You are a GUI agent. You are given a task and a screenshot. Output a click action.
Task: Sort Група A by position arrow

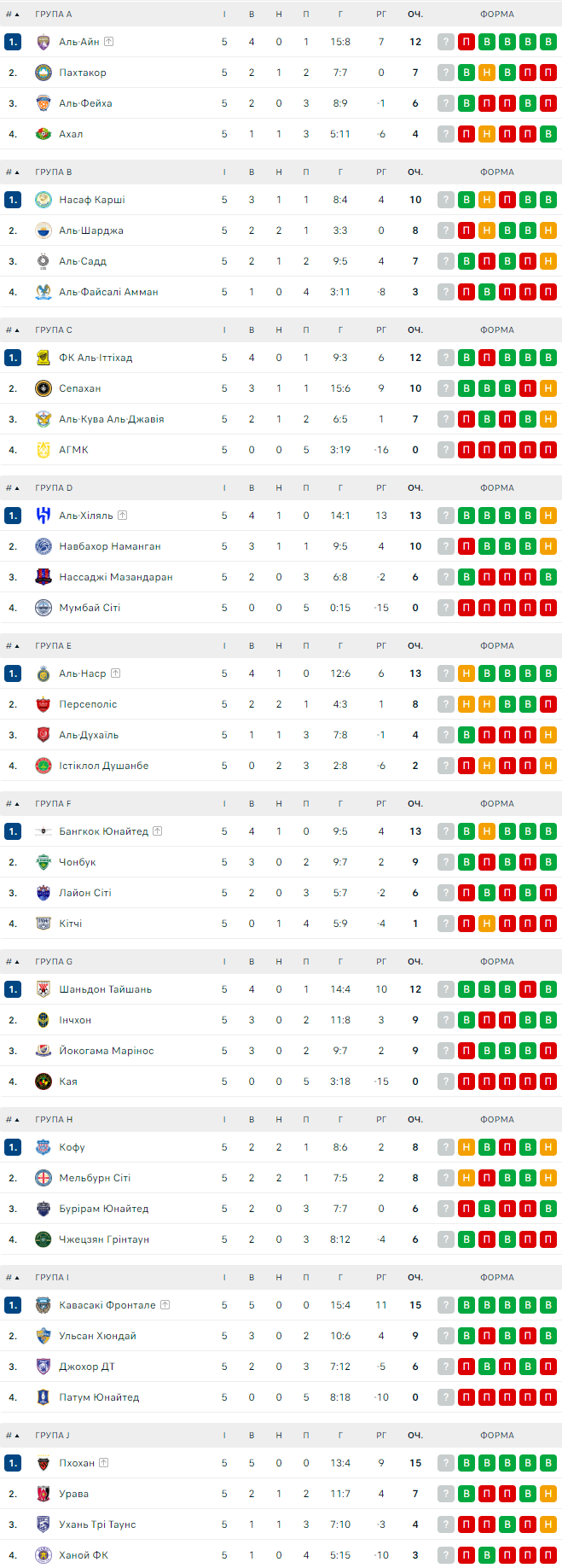pyautogui.click(x=16, y=15)
